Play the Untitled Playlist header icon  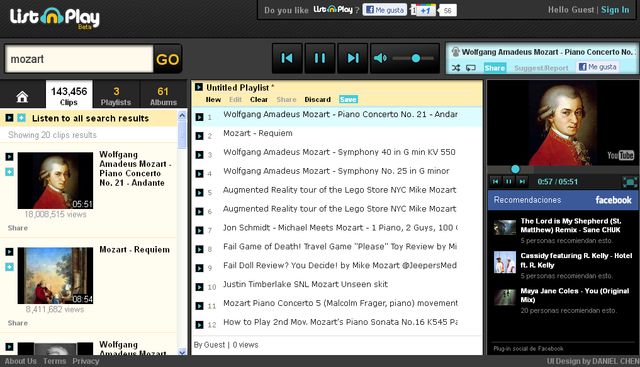(x=199, y=87)
